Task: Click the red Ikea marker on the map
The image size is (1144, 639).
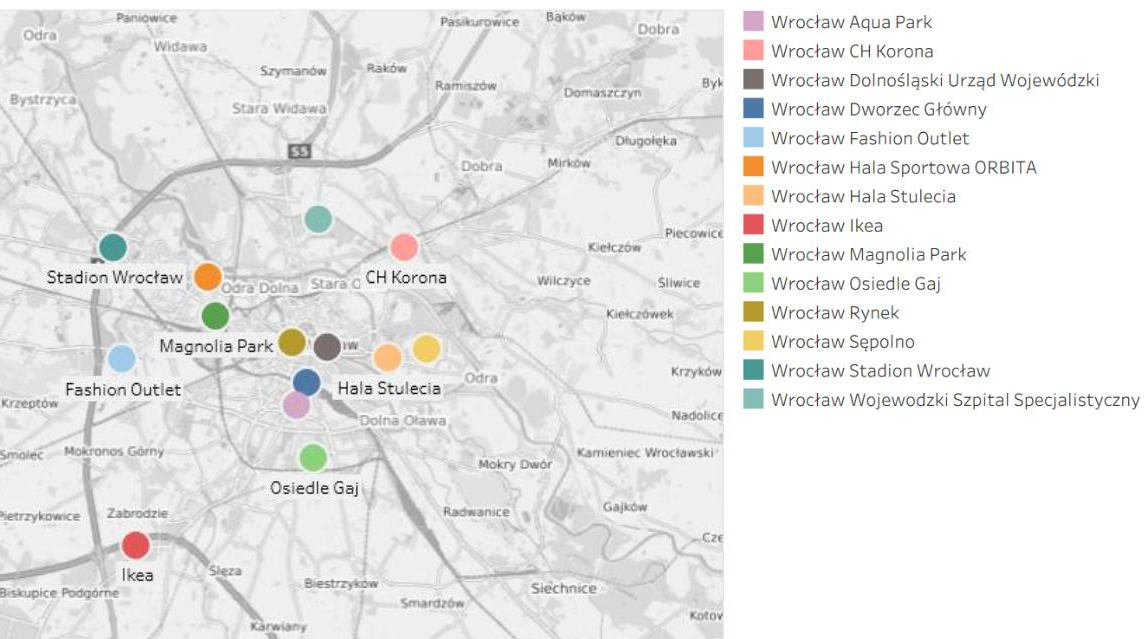Action: click(x=135, y=546)
